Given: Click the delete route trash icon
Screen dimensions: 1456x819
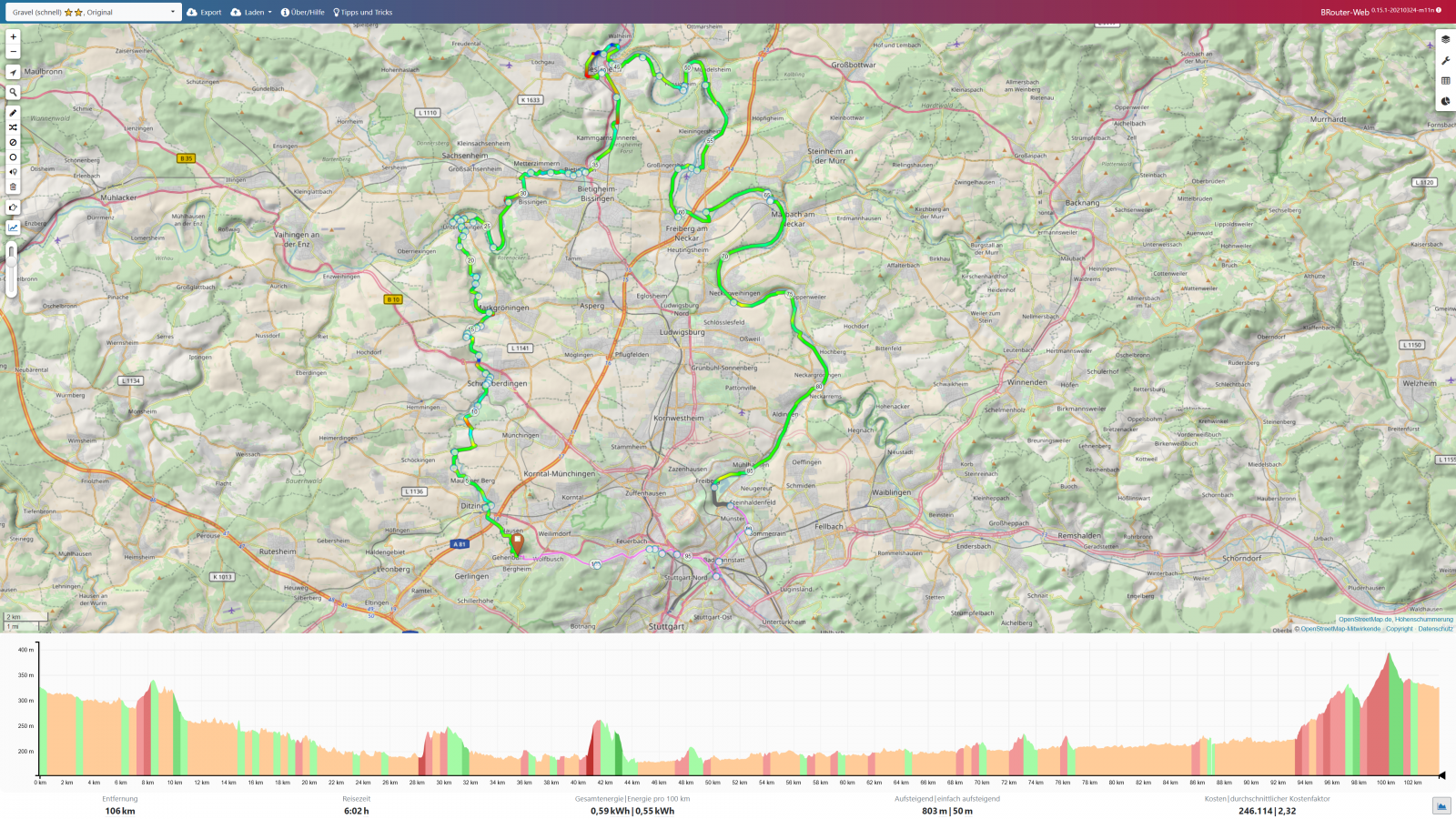Looking at the screenshot, I should coord(13,187).
